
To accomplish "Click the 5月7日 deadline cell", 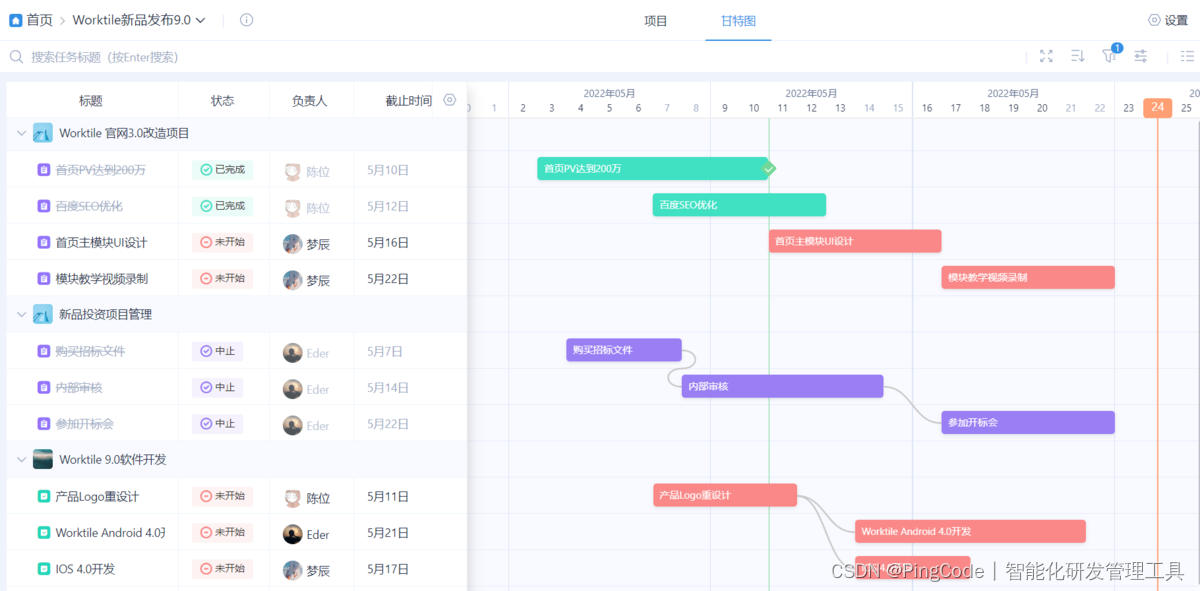I will 385,351.
